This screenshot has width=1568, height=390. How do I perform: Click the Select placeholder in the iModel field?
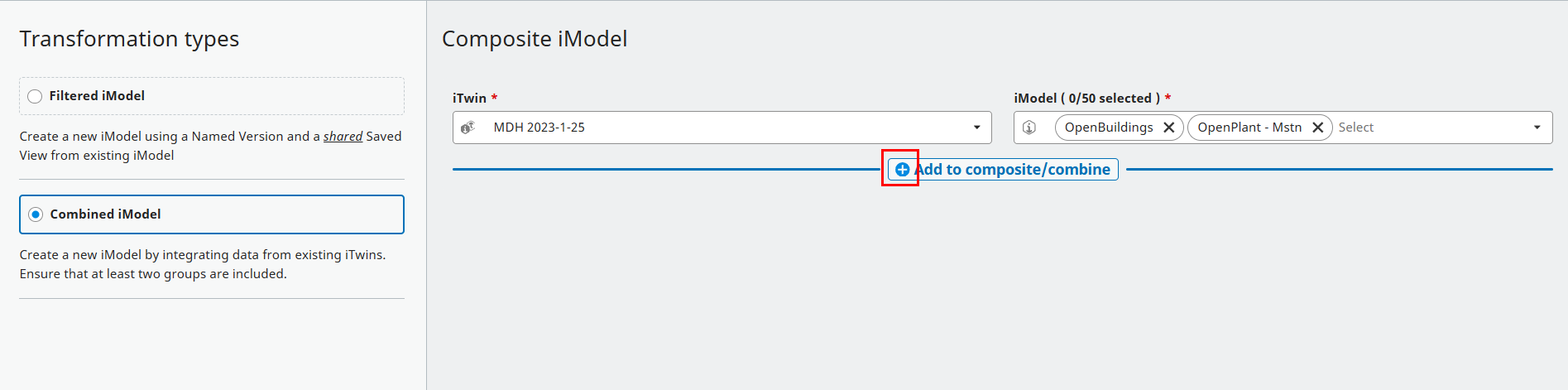pos(1355,128)
